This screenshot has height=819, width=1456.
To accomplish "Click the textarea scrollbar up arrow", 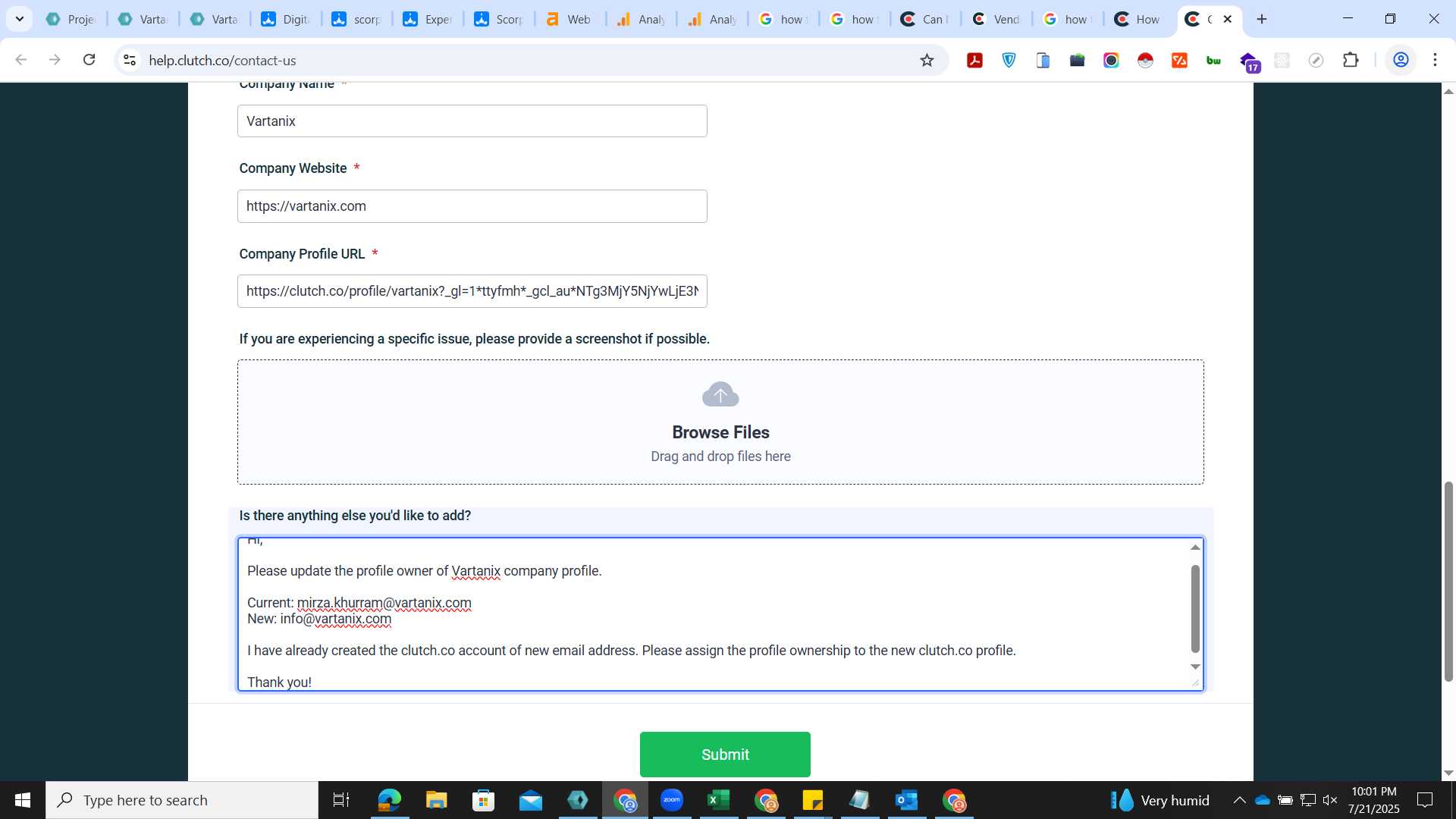I will (x=1195, y=548).
